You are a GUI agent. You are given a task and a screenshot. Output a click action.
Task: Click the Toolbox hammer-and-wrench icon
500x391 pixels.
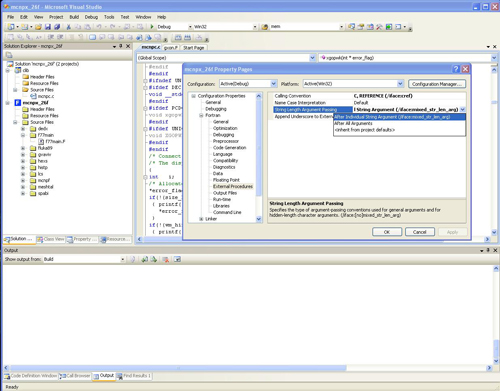coord(379,27)
